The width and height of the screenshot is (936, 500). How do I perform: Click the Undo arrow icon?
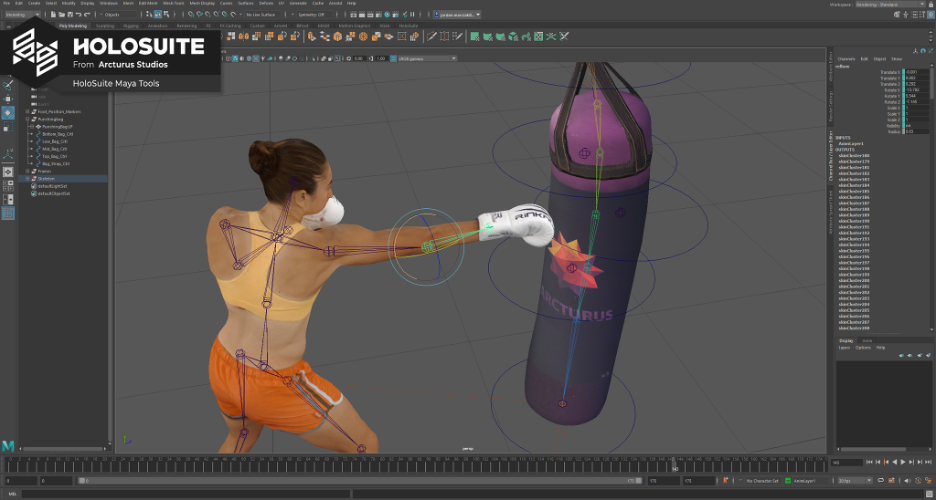pyautogui.click(x=78, y=14)
